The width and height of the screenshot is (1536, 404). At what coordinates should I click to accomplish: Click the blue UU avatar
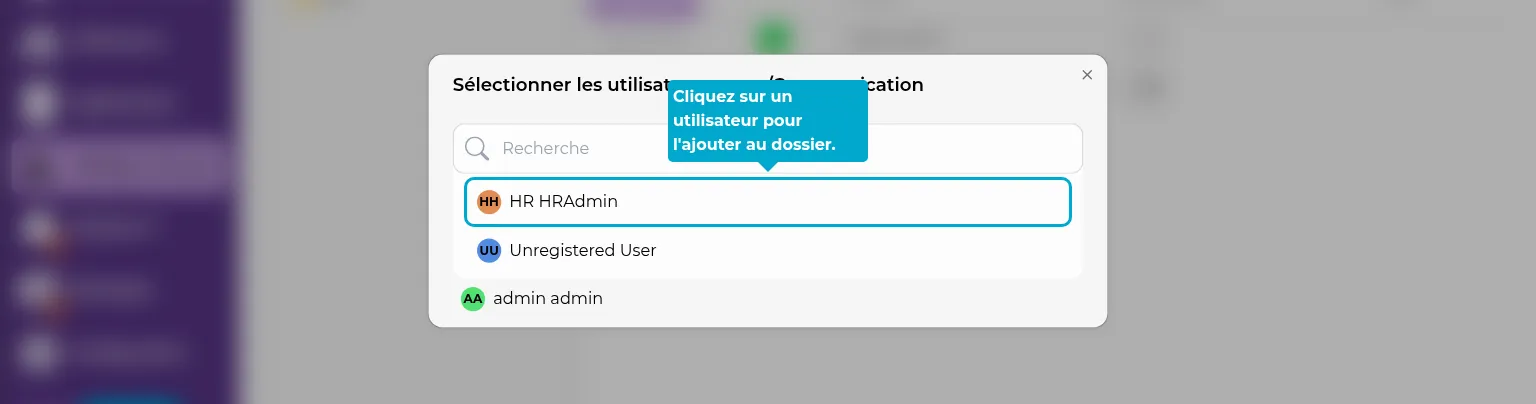click(489, 251)
